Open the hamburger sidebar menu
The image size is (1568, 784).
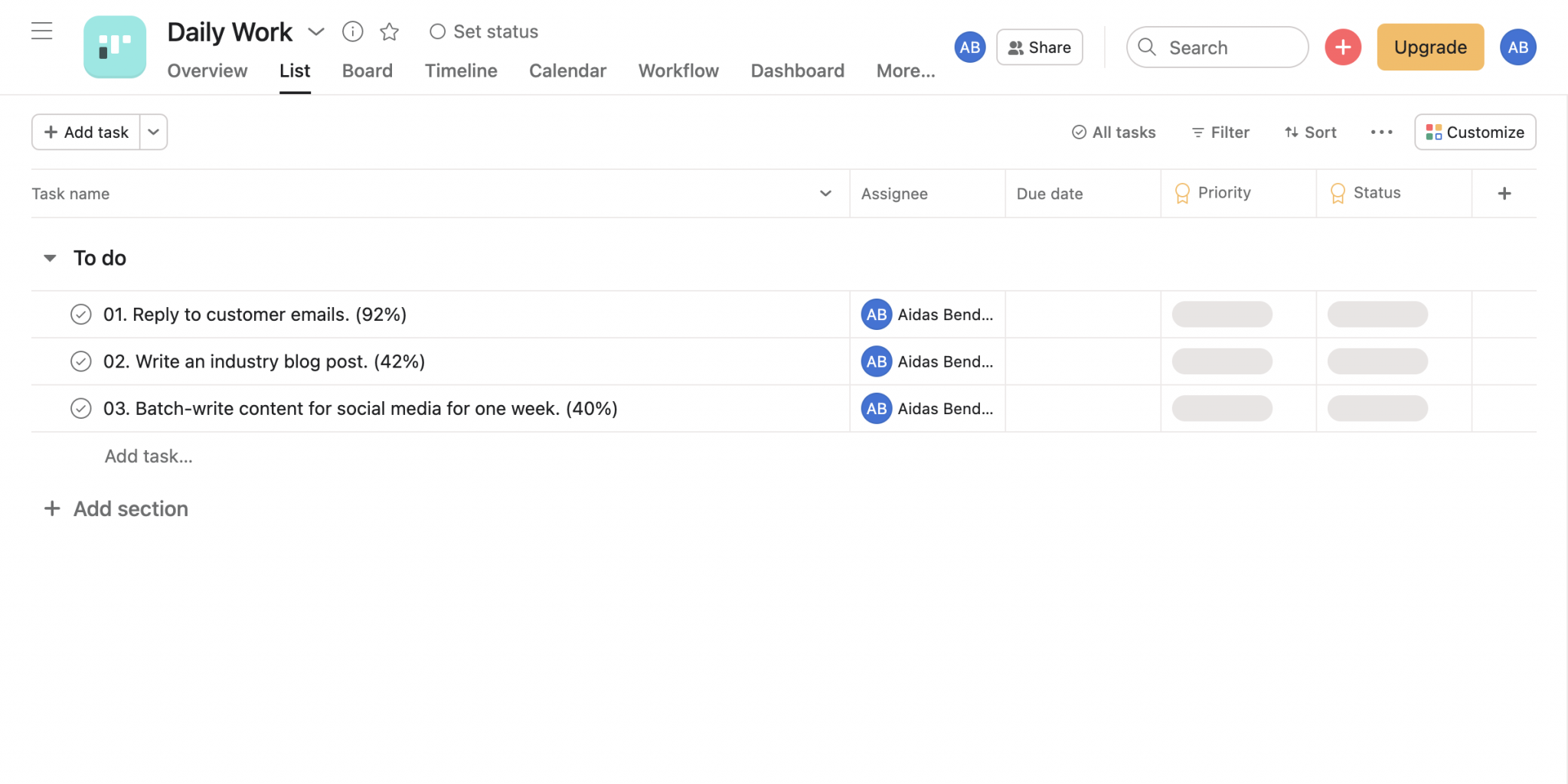(x=42, y=31)
